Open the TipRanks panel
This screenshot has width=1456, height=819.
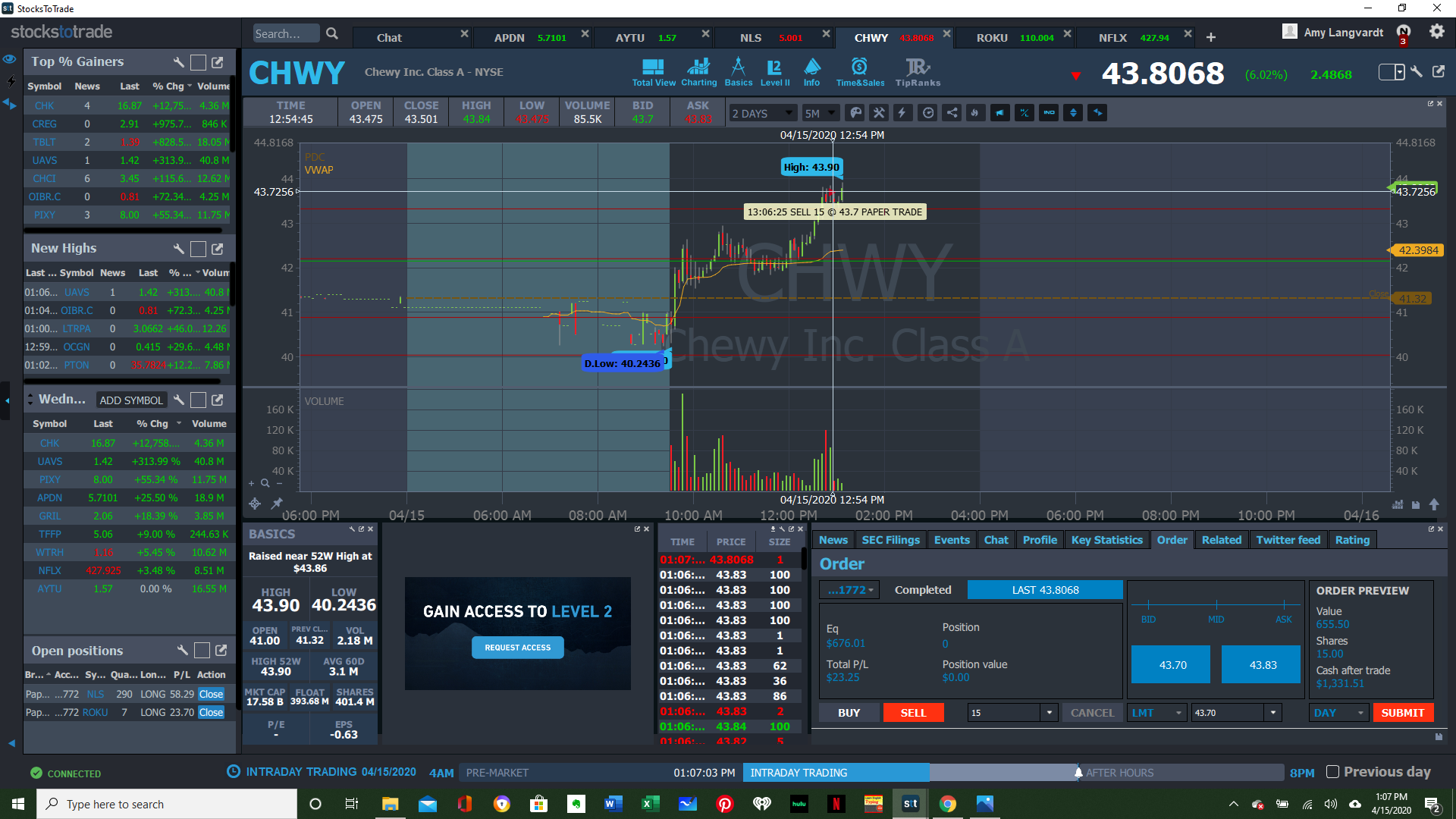pyautogui.click(x=918, y=72)
